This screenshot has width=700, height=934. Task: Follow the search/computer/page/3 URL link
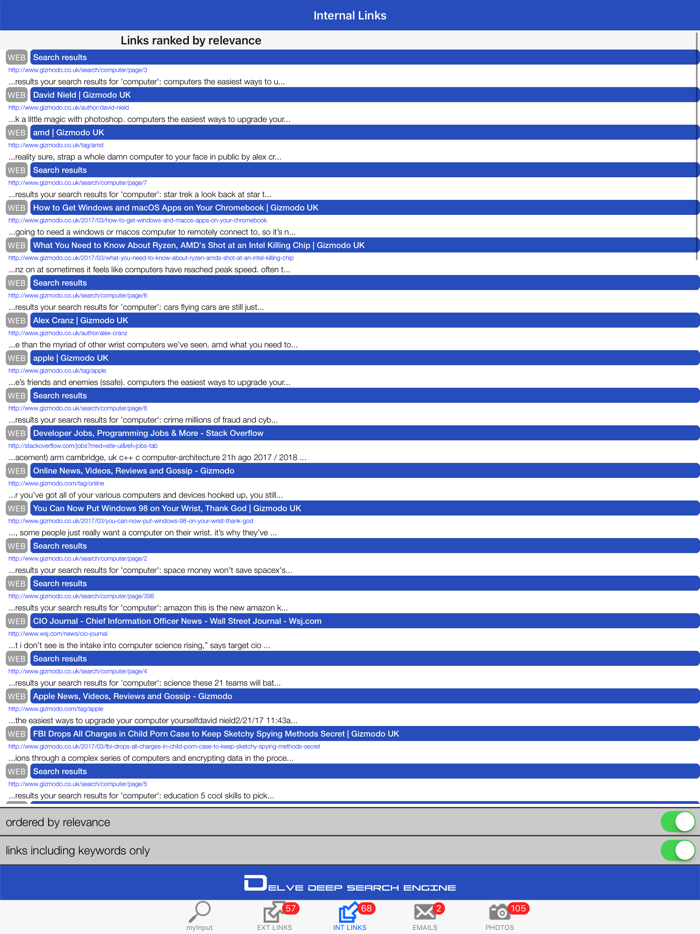pyautogui.click(x=77, y=70)
